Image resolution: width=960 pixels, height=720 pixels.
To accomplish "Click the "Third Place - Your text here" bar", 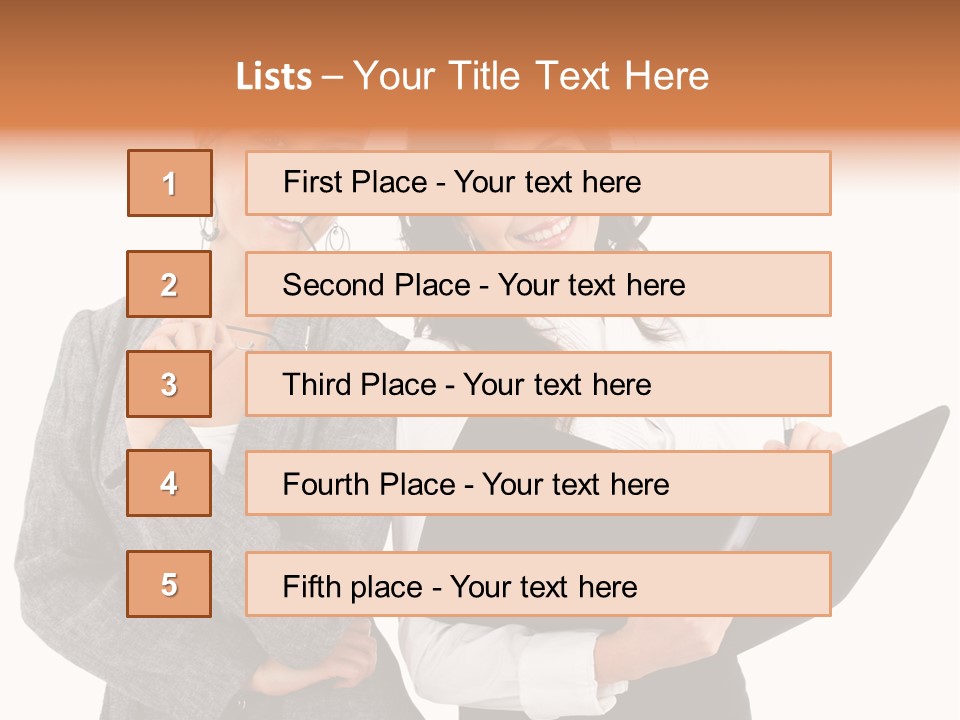I will [x=538, y=384].
